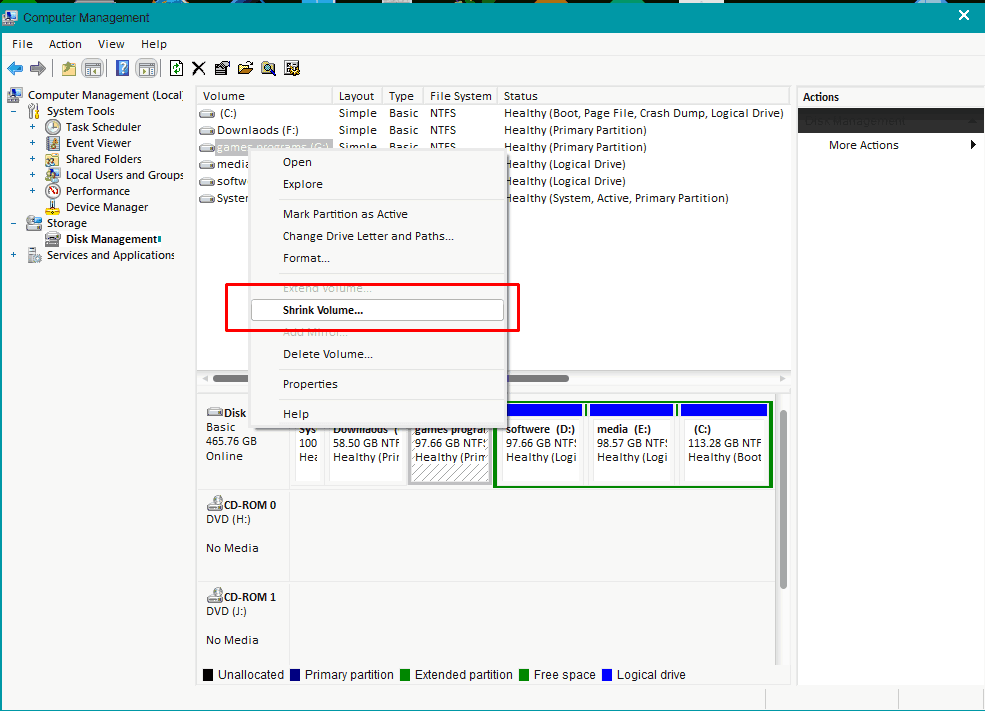Open the View menu
This screenshot has height=711, width=985.
pyautogui.click(x=111, y=44)
